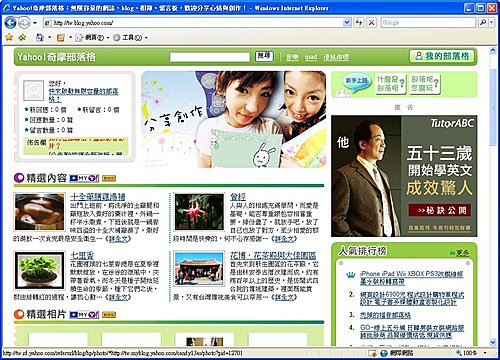Click the browser Forward arrow button
The image size is (500, 360).
click(24, 23)
